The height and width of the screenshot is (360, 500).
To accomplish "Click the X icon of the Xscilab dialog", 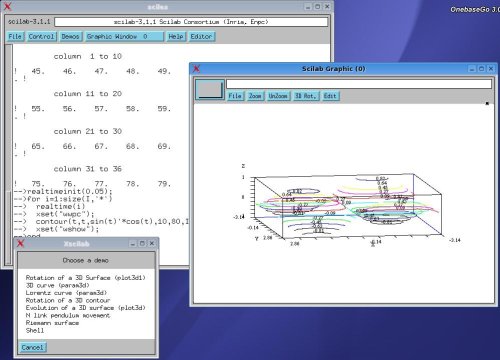I will pos(21,243).
